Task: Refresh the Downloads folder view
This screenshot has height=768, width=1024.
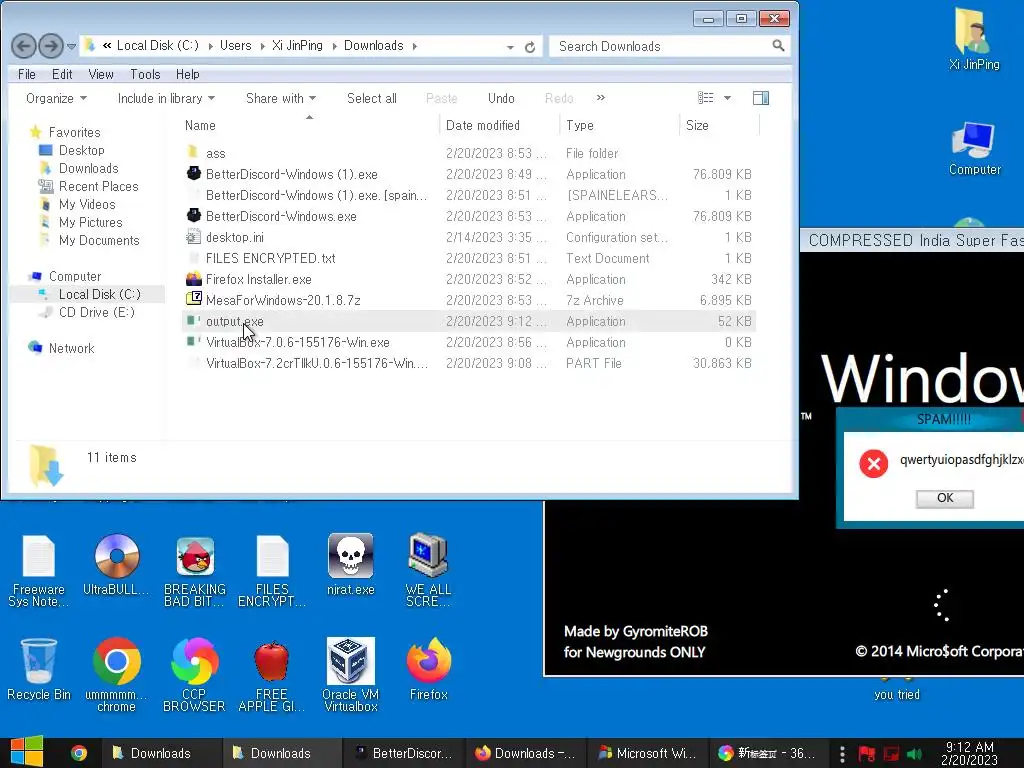Action: click(530, 47)
